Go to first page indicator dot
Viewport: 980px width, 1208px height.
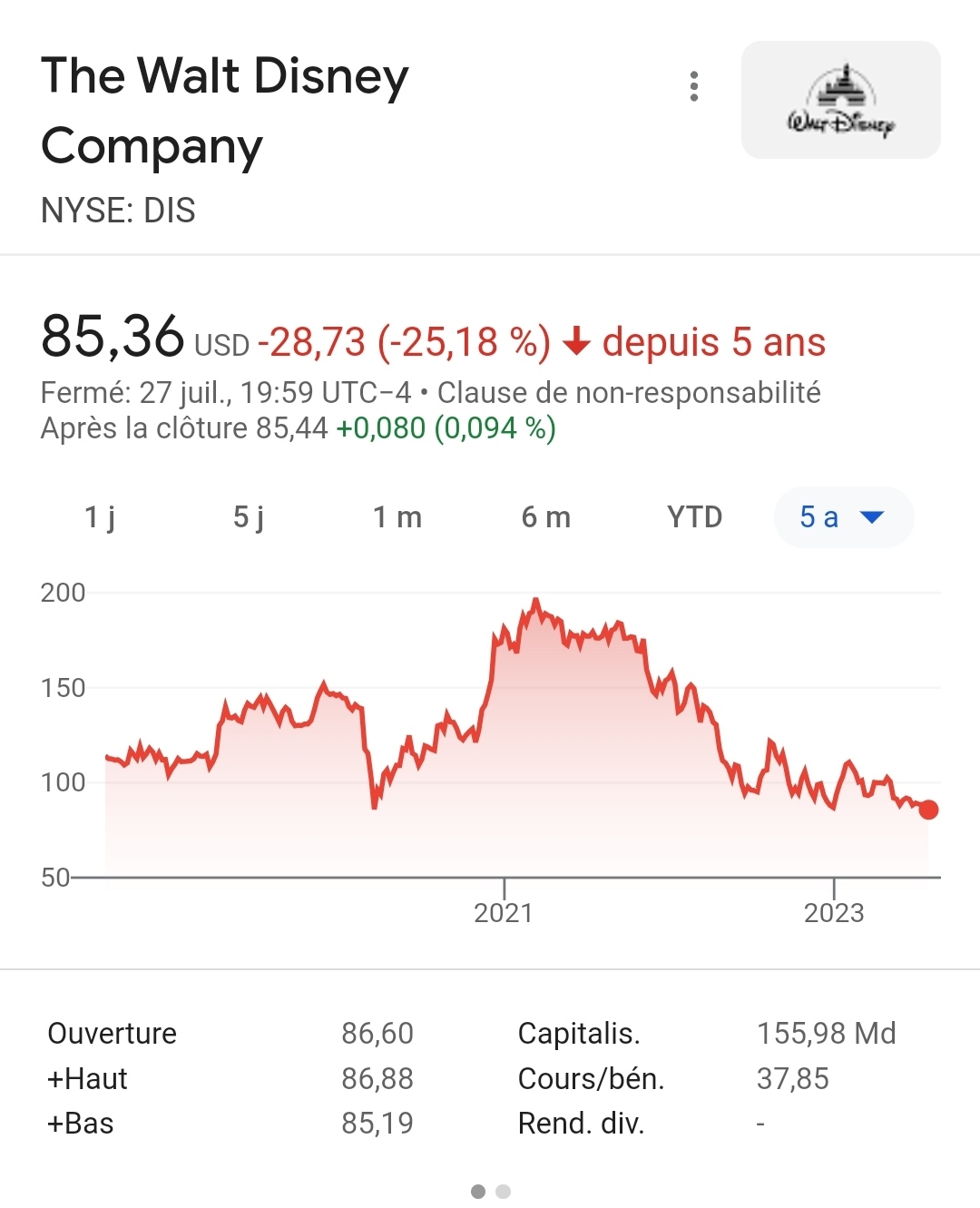pyautogui.click(x=478, y=1192)
